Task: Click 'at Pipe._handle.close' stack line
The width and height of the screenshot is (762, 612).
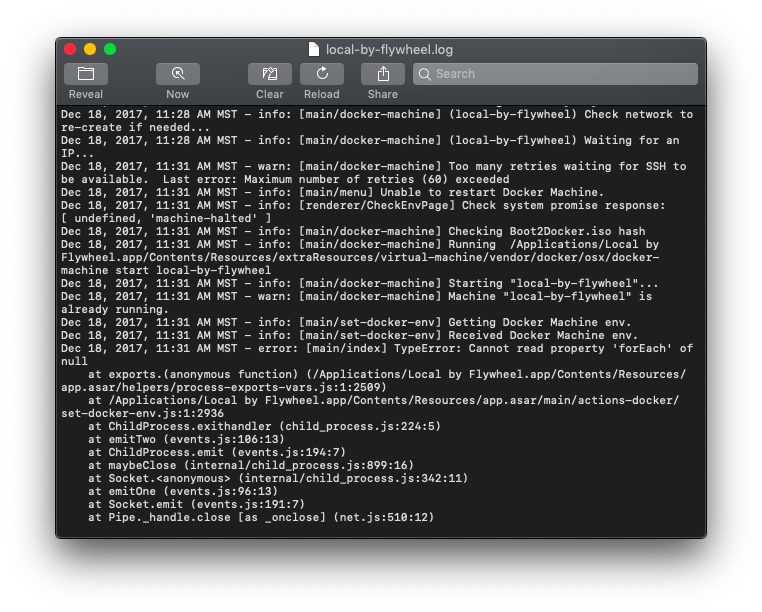Action: tap(261, 518)
